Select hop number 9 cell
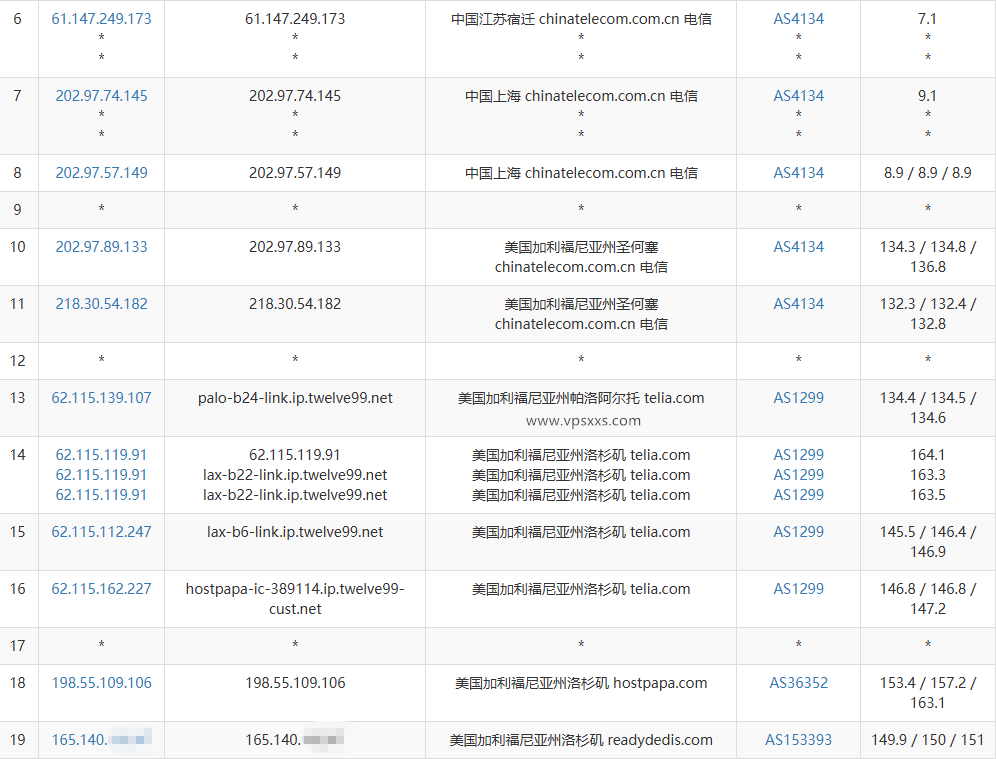 click(18, 210)
